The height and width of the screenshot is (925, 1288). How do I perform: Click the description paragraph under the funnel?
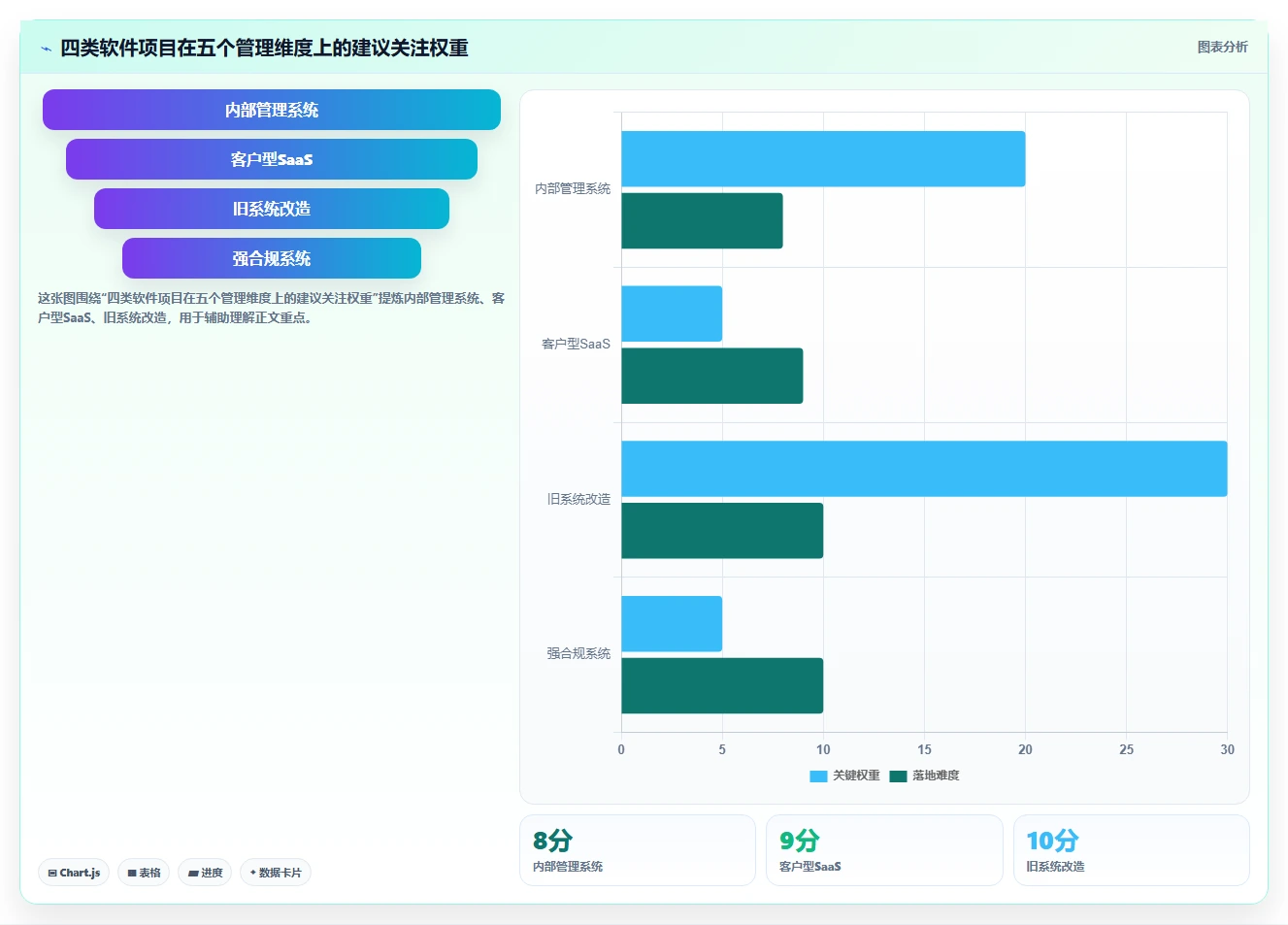coord(272,308)
